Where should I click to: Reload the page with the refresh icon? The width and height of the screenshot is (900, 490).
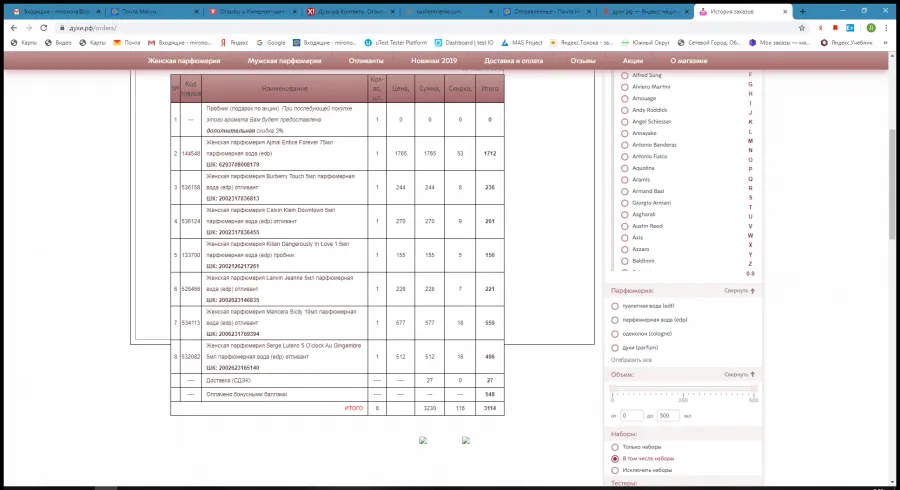pyautogui.click(x=44, y=28)
